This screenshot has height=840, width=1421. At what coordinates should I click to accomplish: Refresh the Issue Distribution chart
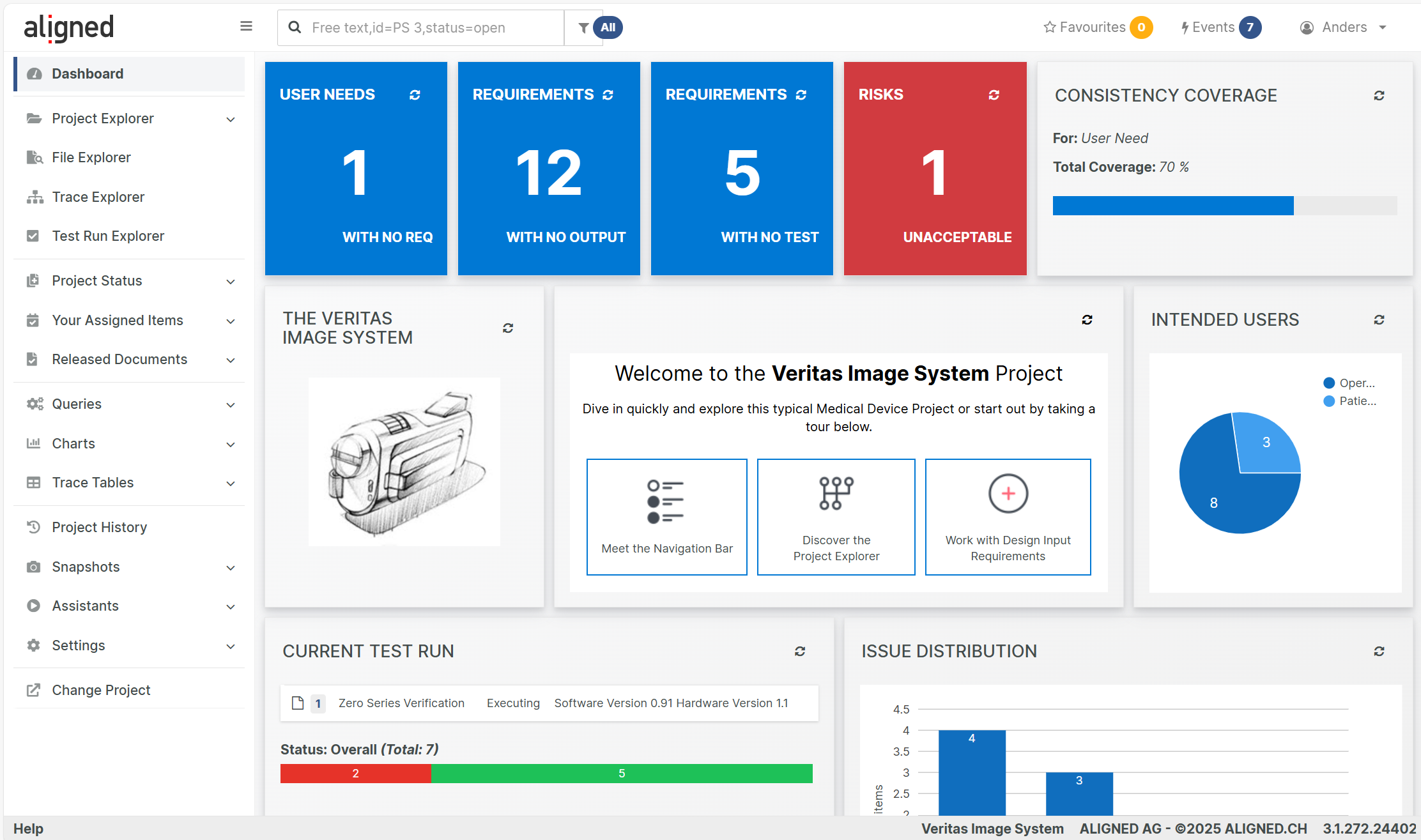tap(1379, 651)
